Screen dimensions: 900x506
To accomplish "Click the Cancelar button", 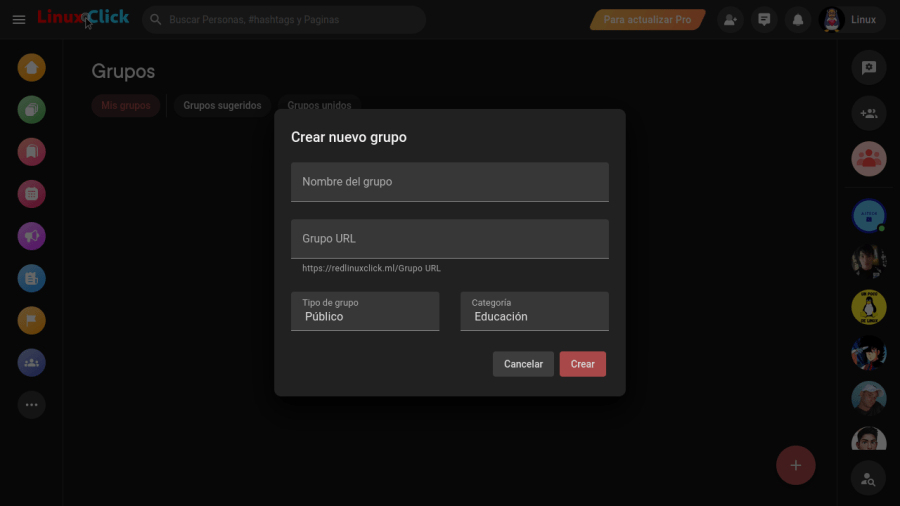I will point(523,364).
